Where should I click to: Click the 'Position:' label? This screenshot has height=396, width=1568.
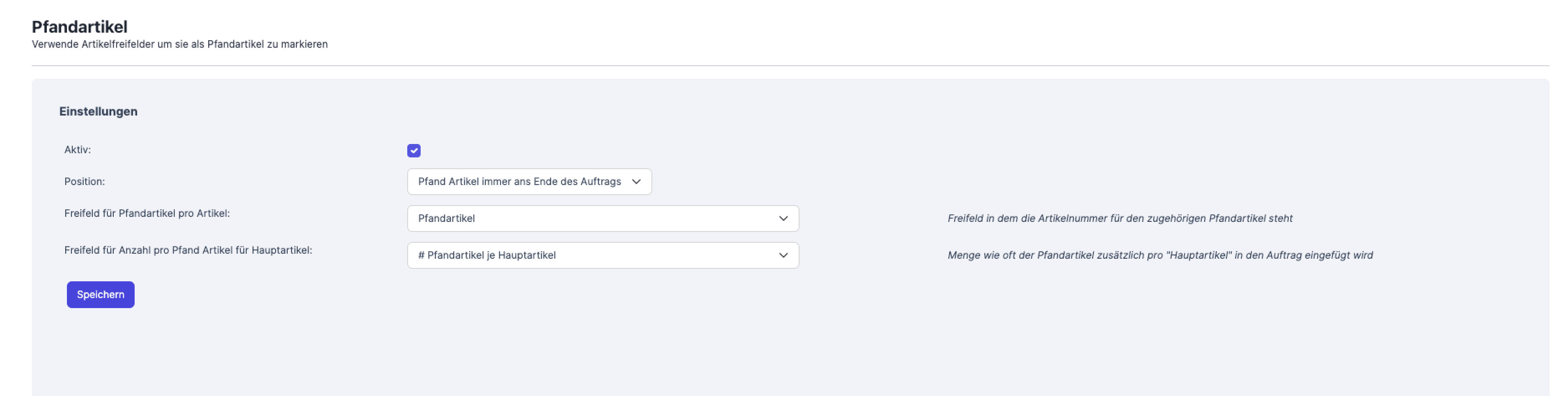click(84, 182)
